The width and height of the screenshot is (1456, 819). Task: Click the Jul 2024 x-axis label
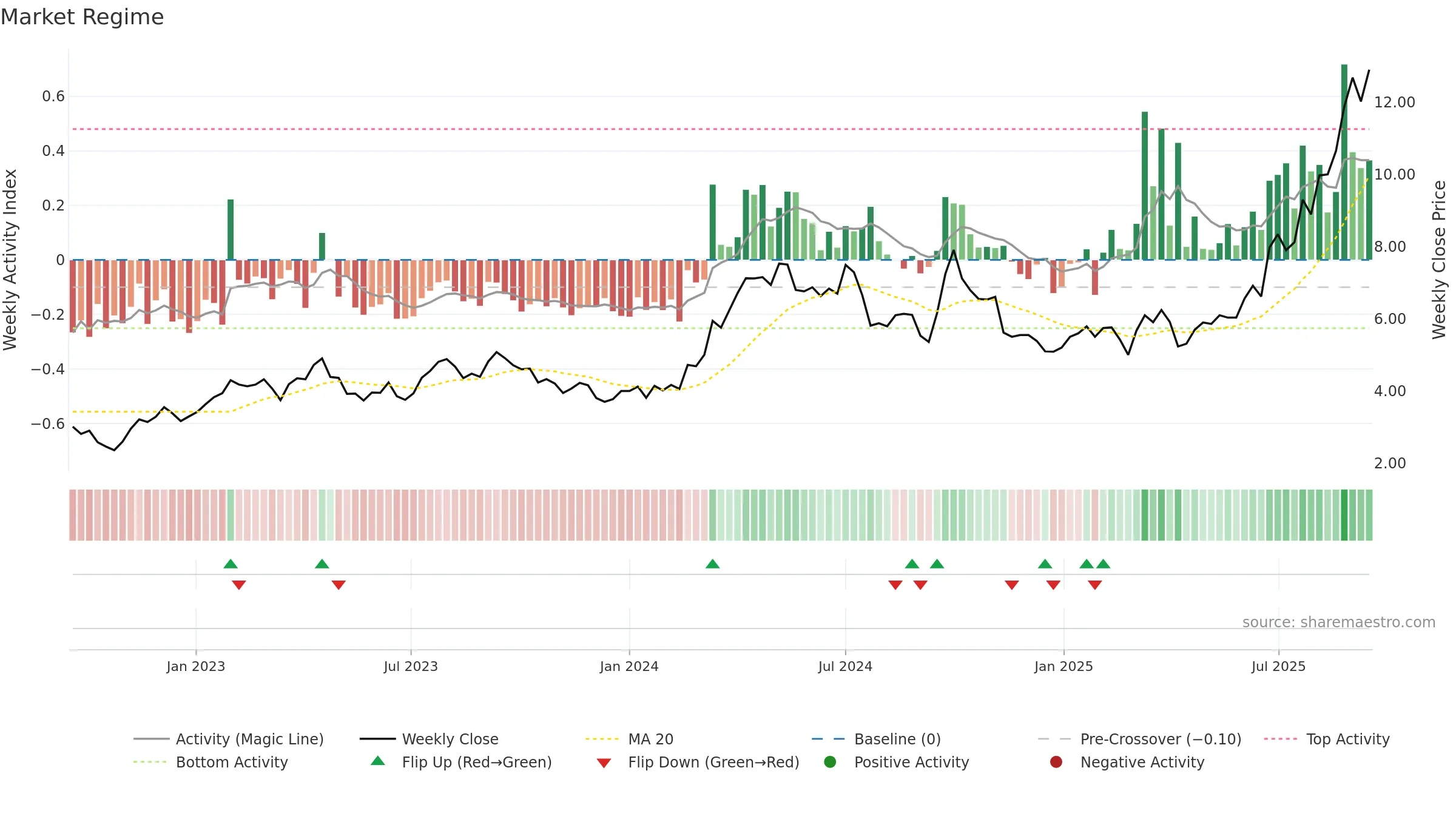[845, 666]
